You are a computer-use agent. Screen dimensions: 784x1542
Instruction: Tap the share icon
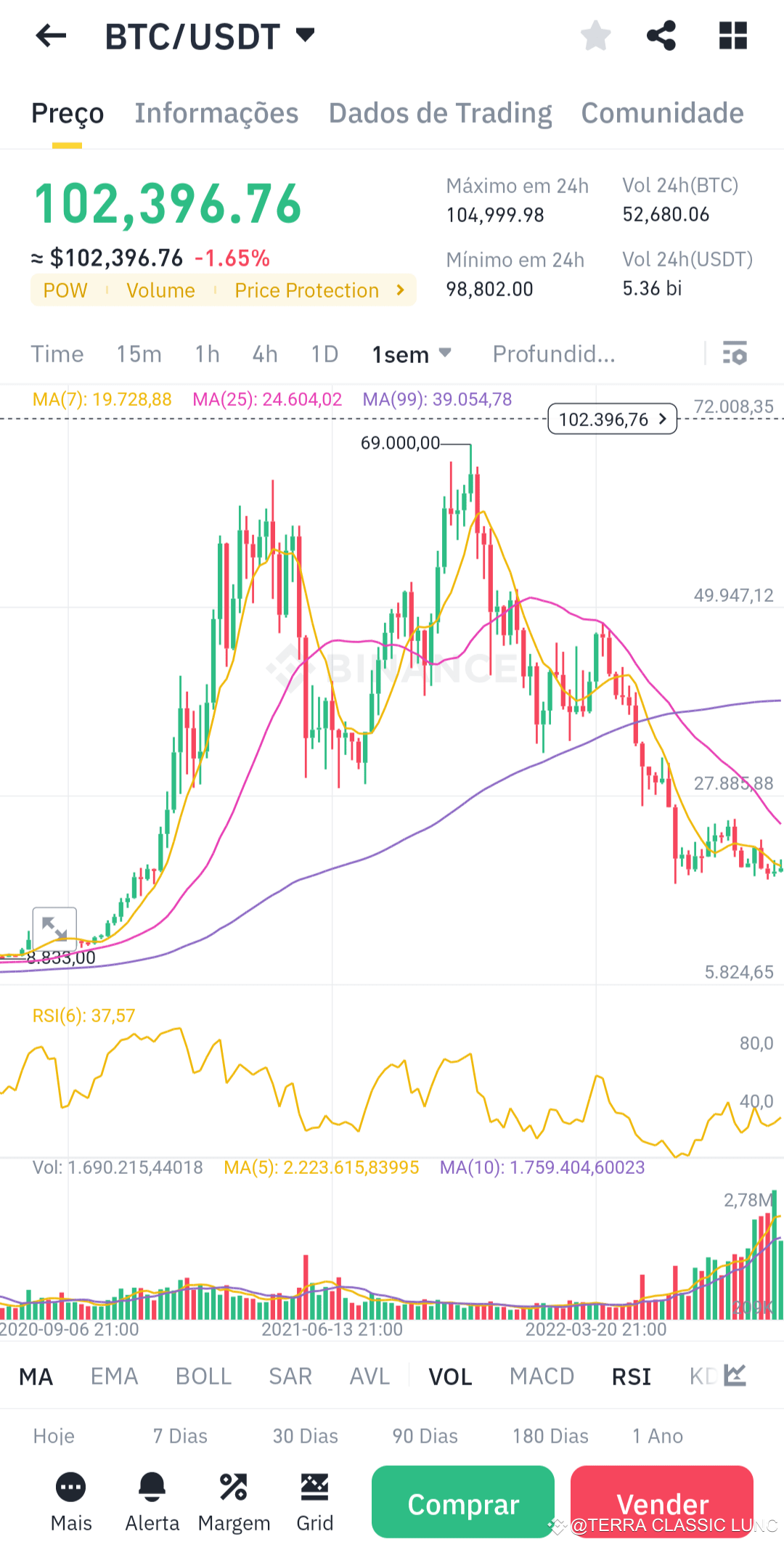click(x=661, y=35)
